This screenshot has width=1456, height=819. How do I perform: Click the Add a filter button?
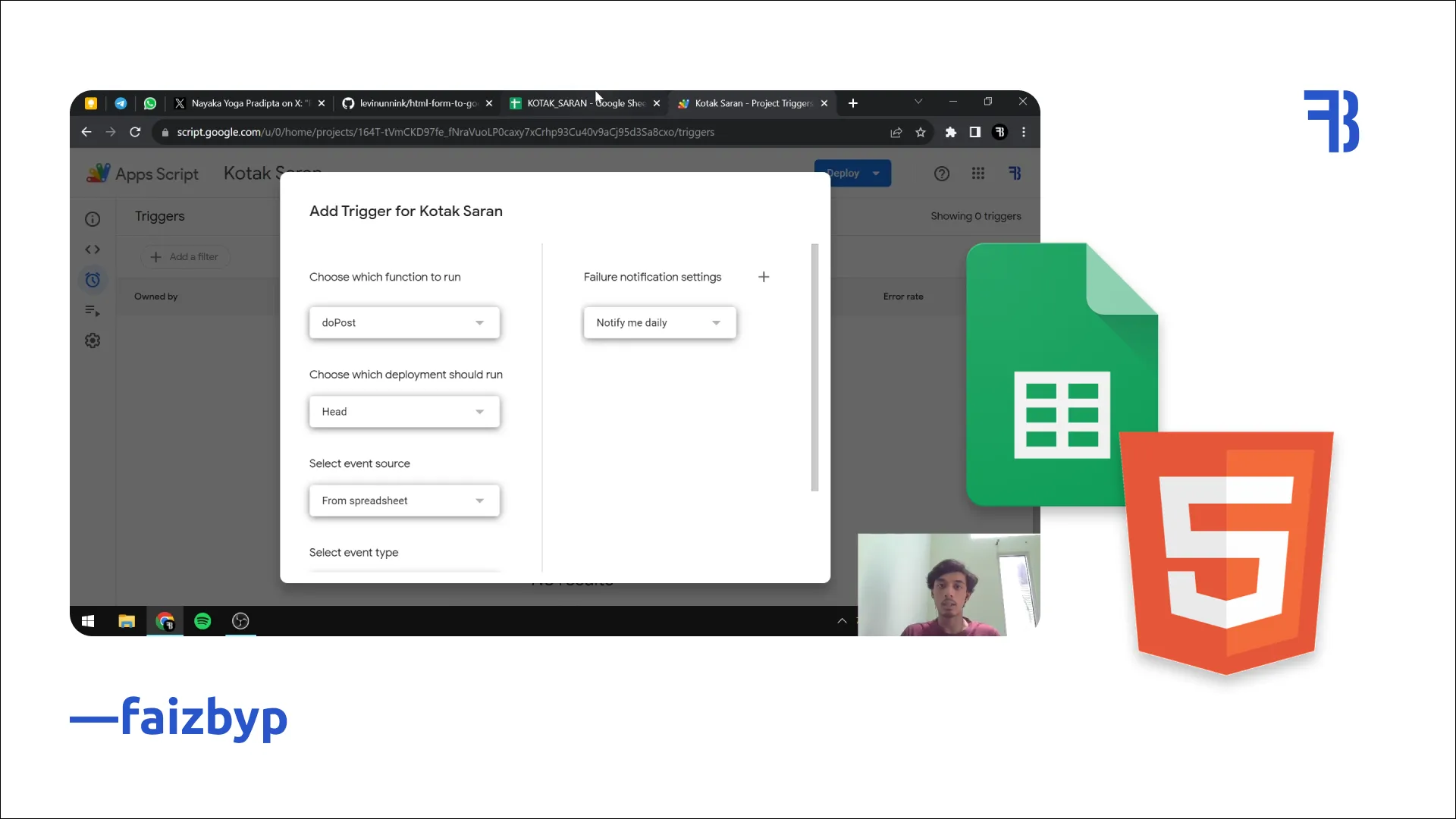185,257
